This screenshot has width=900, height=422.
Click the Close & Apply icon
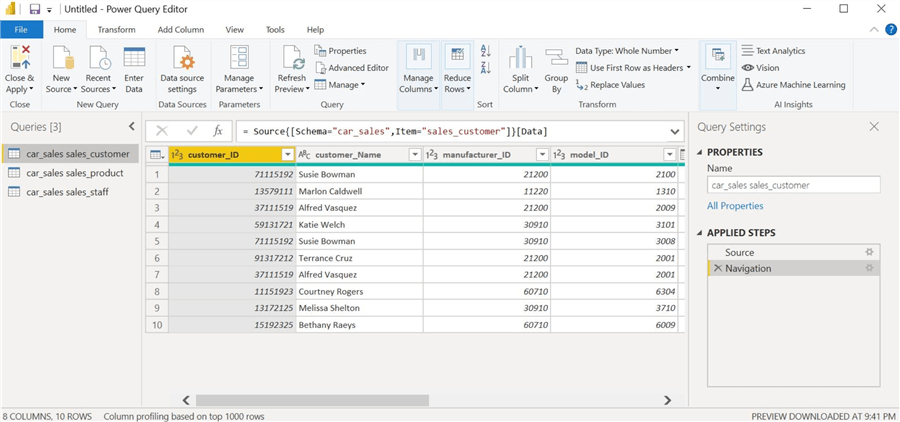tap(20, 58)
